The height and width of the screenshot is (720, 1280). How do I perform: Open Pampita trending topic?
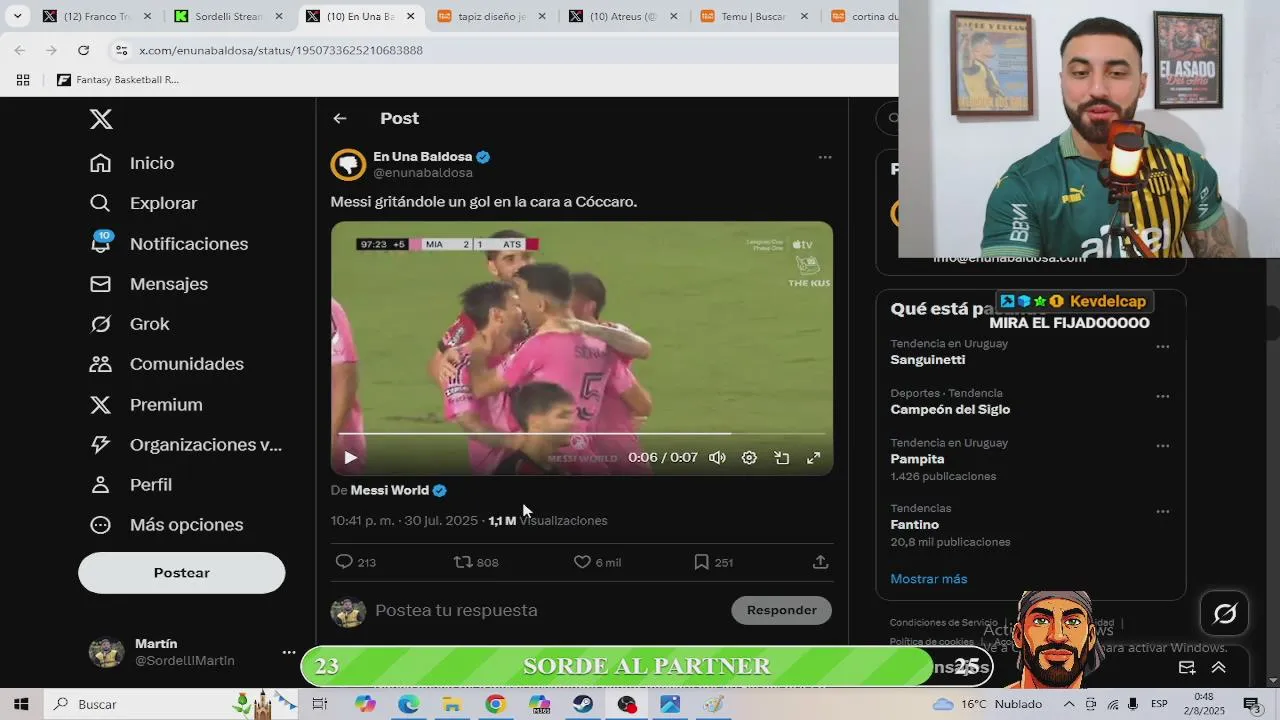(x=917, y=459)
